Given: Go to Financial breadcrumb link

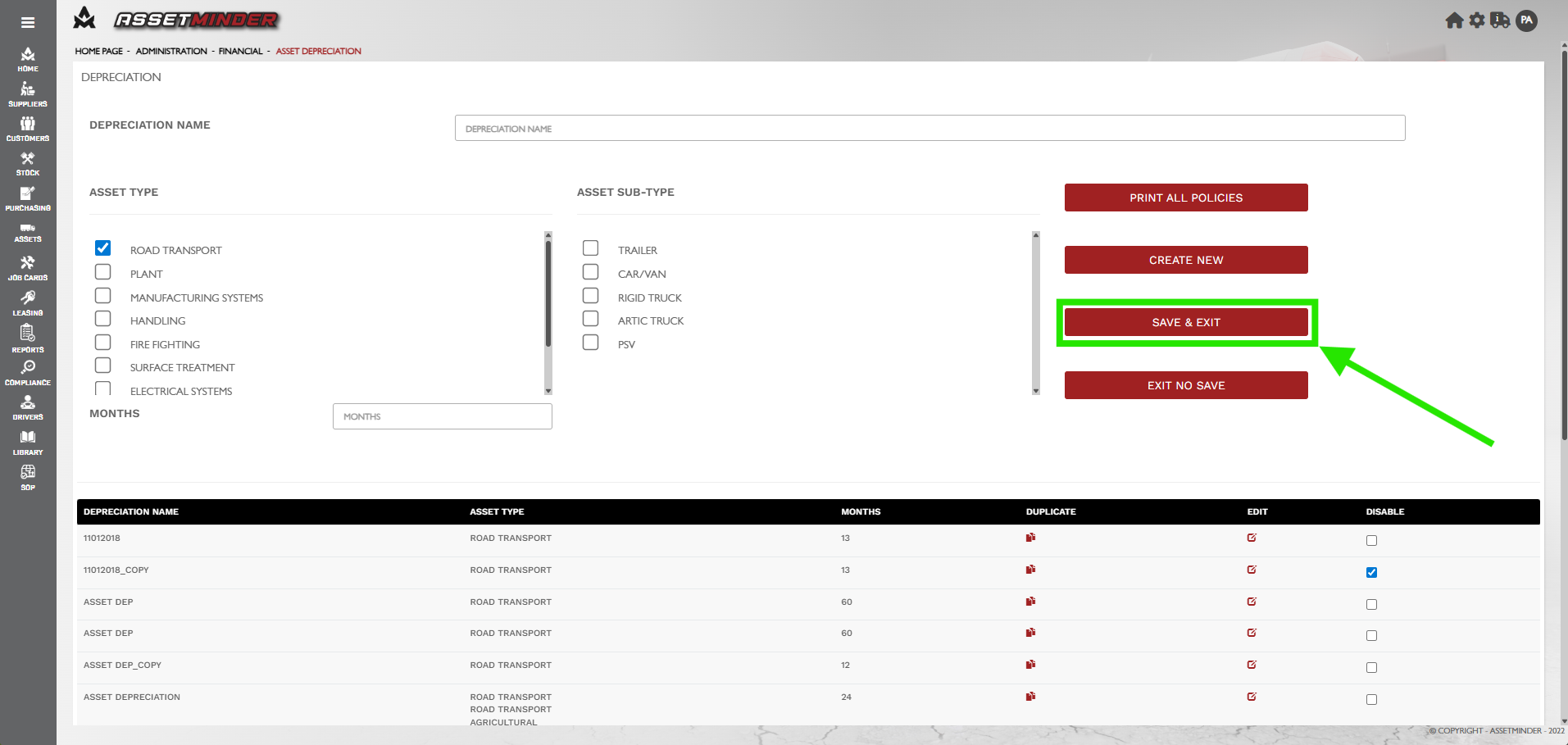Looking at the screenshot, I should point(240,51).
